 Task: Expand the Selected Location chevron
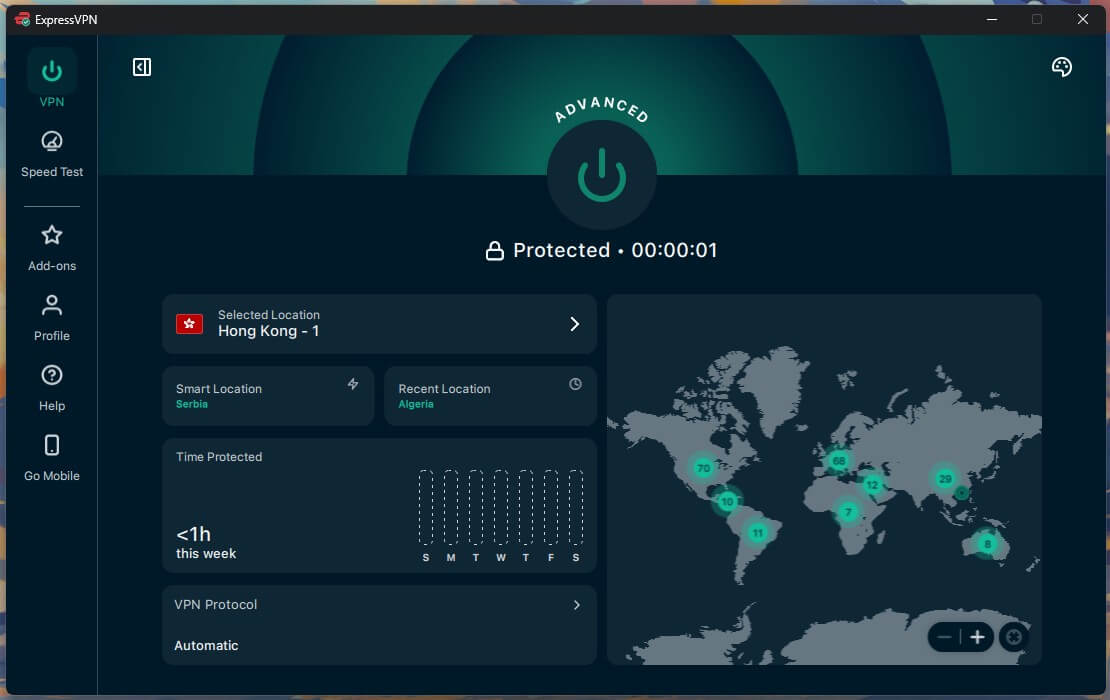click(574, 324)
